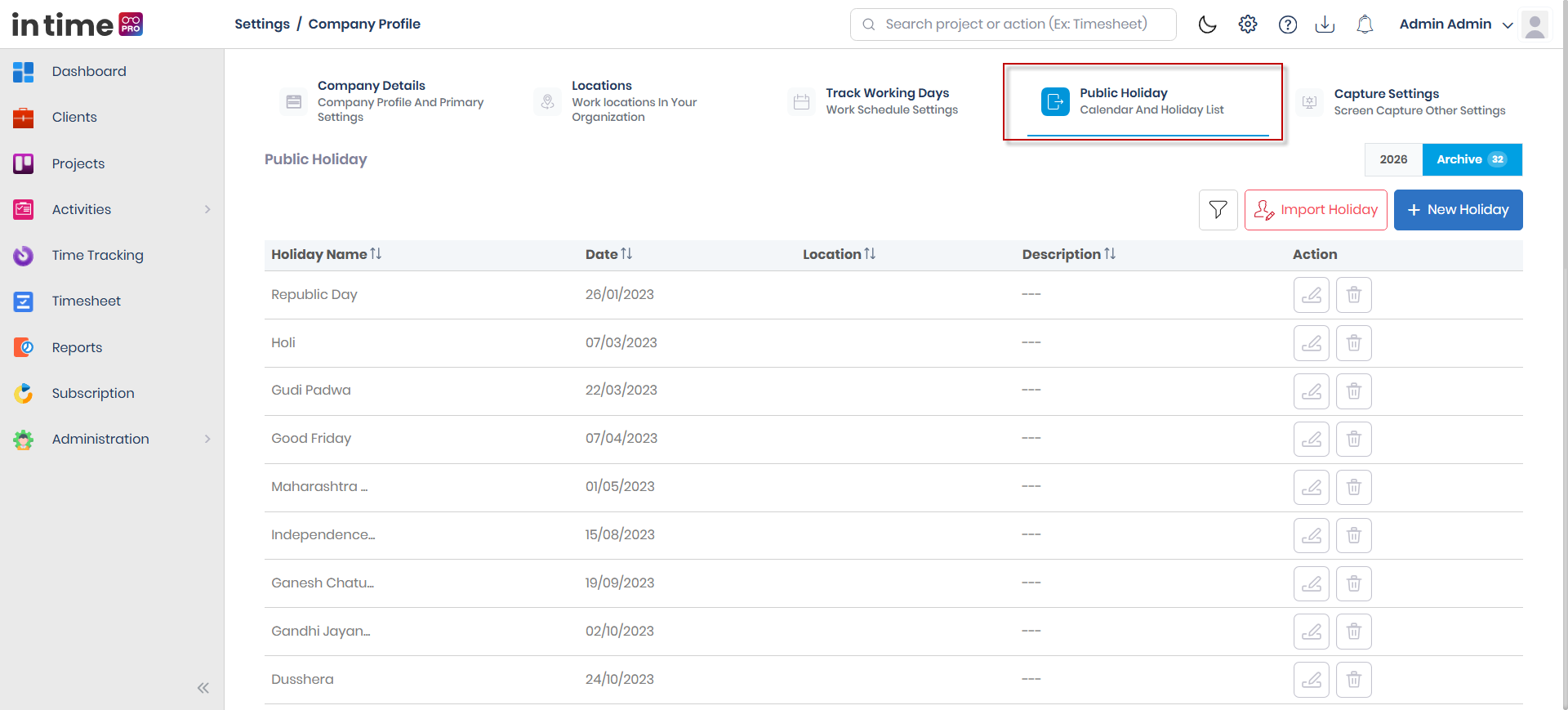Image resolution: width=1568 pixels, height=710 pixels.
Task: Open Capture Settings tab
Action: (1402, 102)
